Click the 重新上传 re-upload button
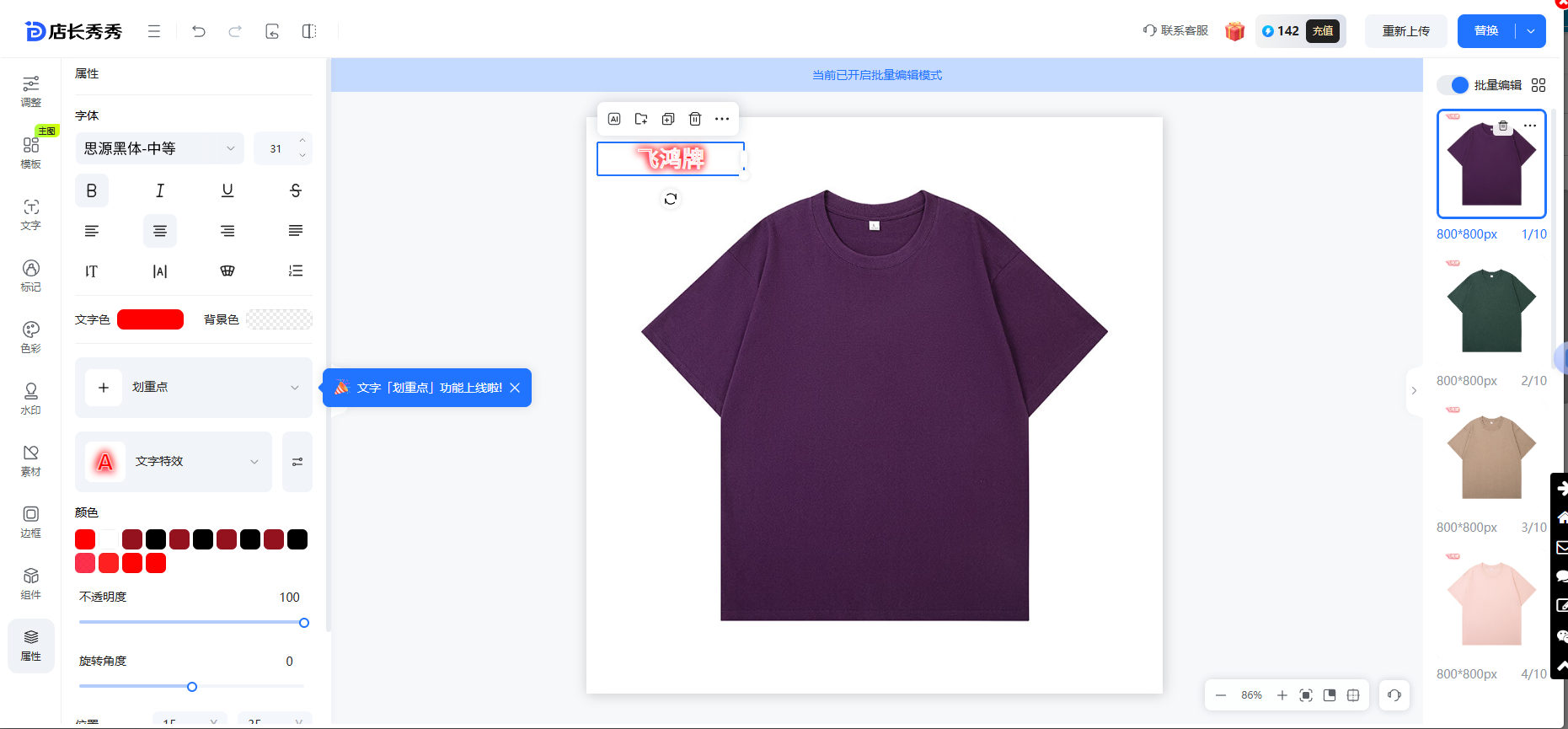 coord(1405,31)
